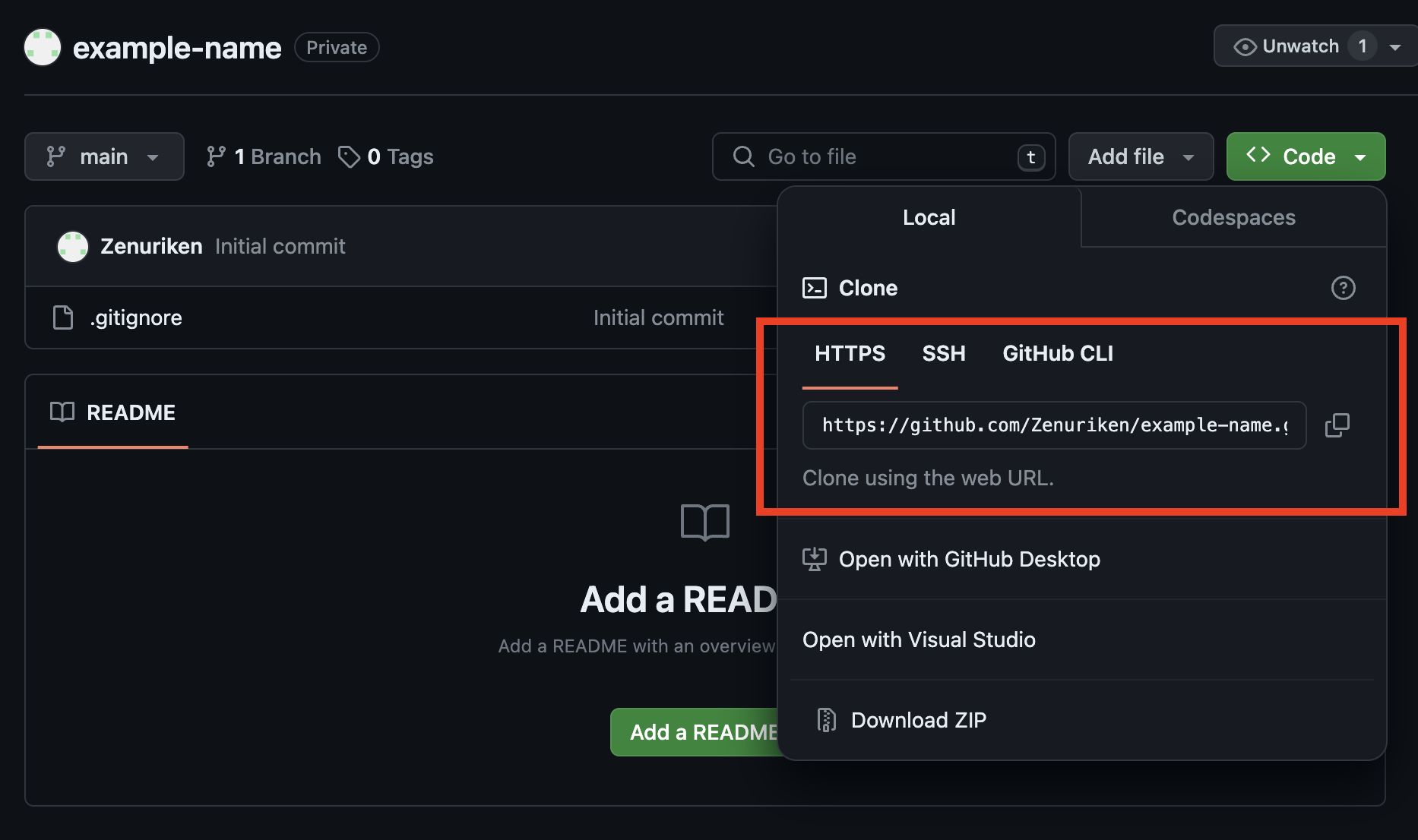Click the Go to file search field
The width and height of the screenshot is (1418, 840).
point(884,156)
